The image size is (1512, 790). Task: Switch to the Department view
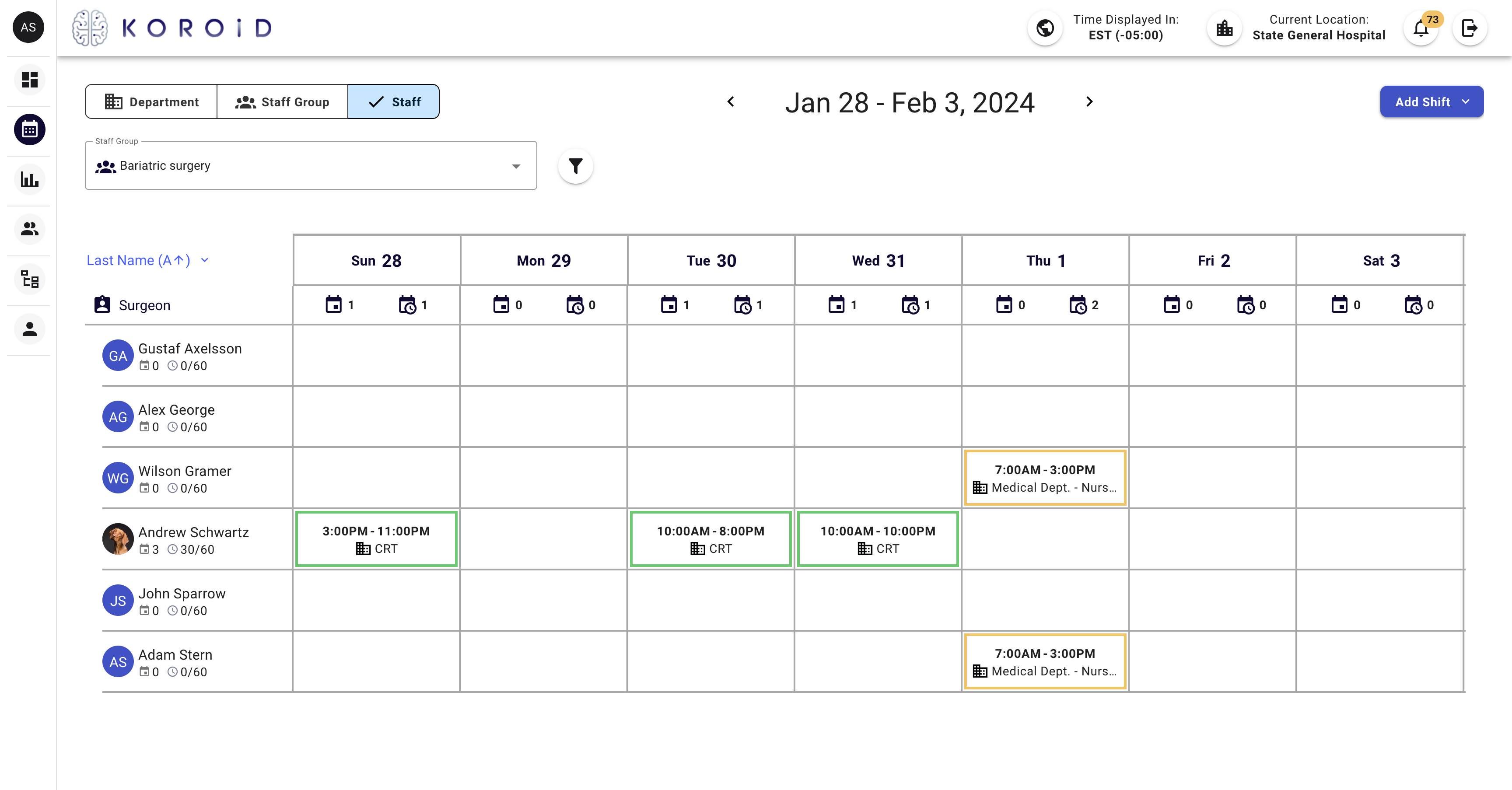151,101
